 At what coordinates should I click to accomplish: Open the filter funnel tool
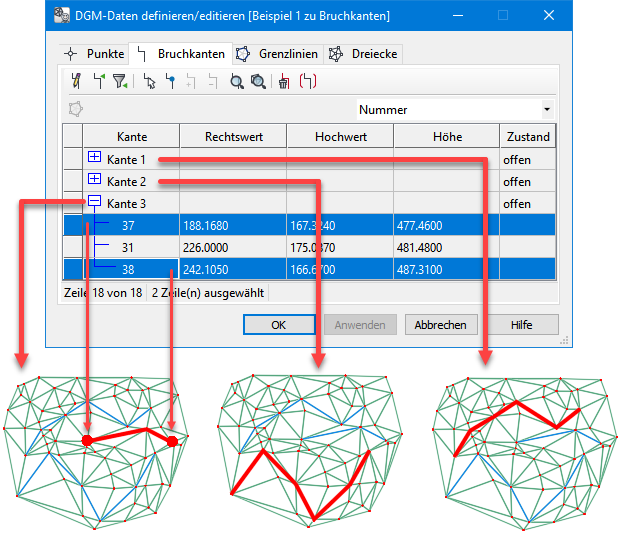120,82
